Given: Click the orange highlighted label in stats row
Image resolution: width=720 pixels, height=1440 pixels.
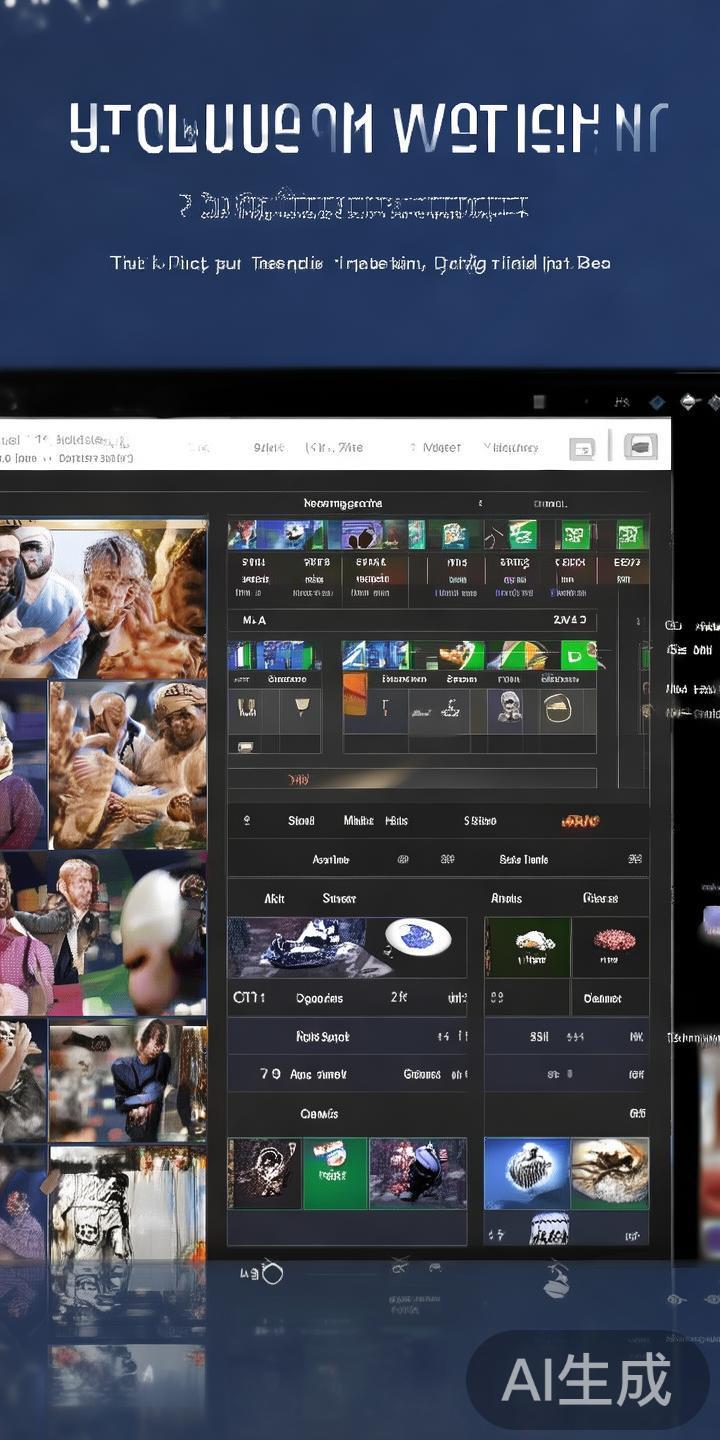Looking at the screenshot, I should pos(580,821).
